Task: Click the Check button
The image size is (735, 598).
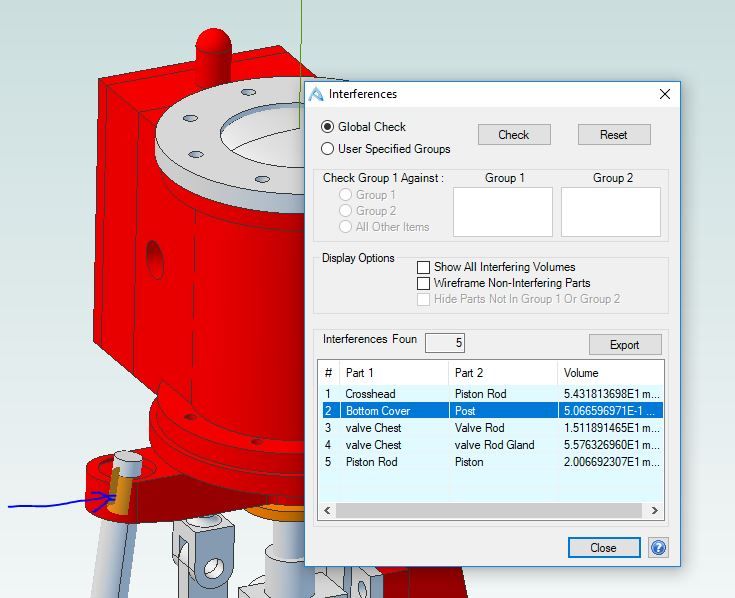Action: point(514,135)
